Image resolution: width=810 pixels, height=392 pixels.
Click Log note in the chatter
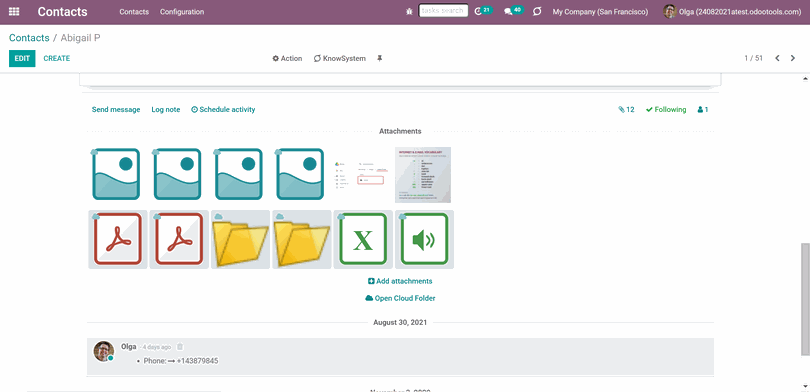[166, 109]
